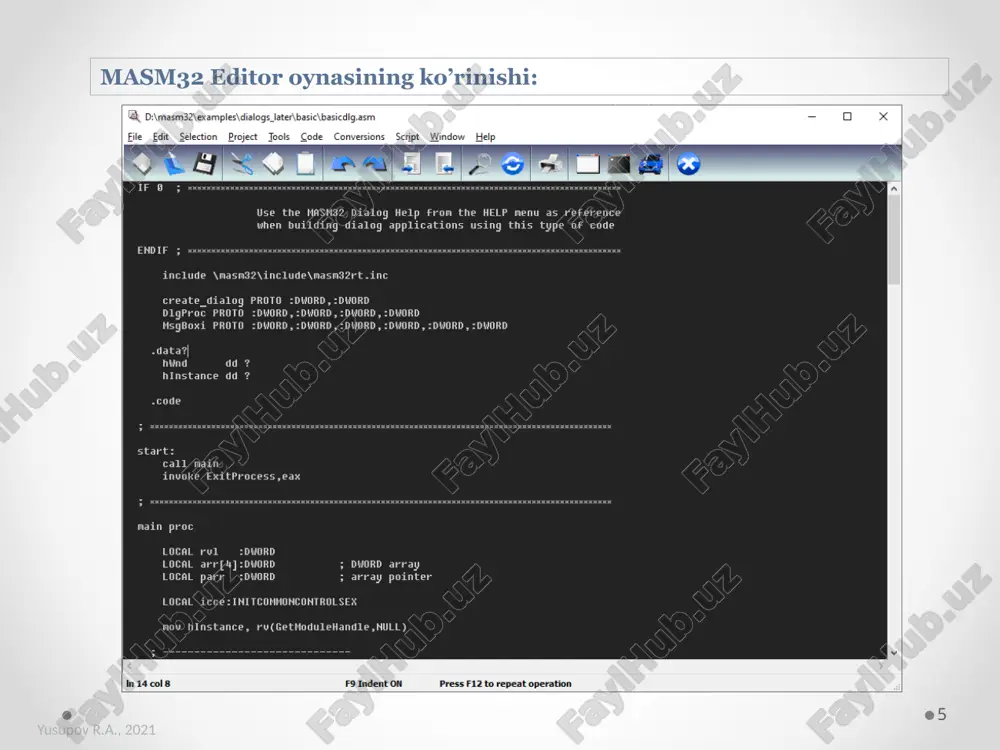This screenshot has height=750, width=1000.
Task: Click the editor title bar app icon
Action: [134, 116]
